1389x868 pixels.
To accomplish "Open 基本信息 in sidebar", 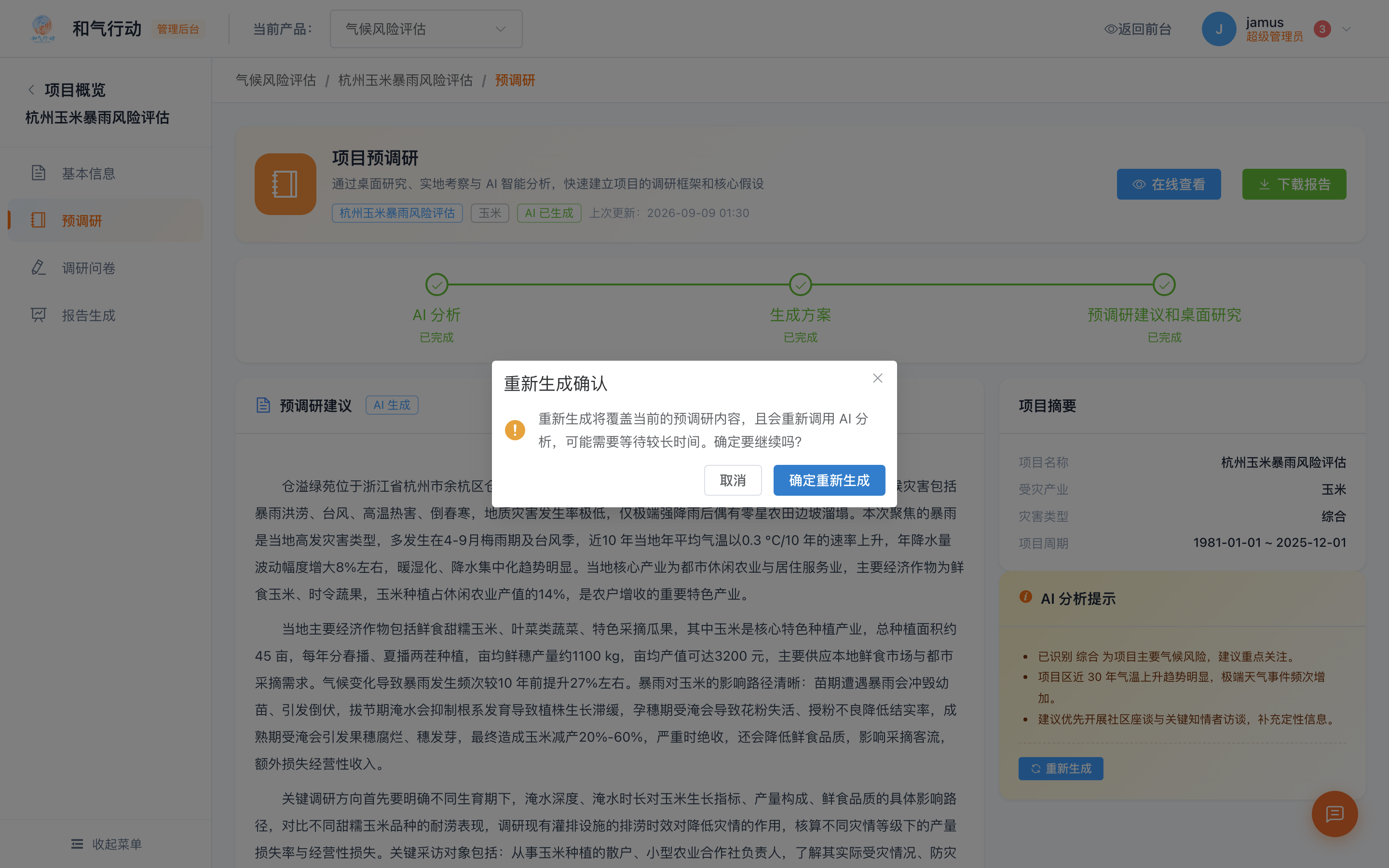I will tap(106, 173).
